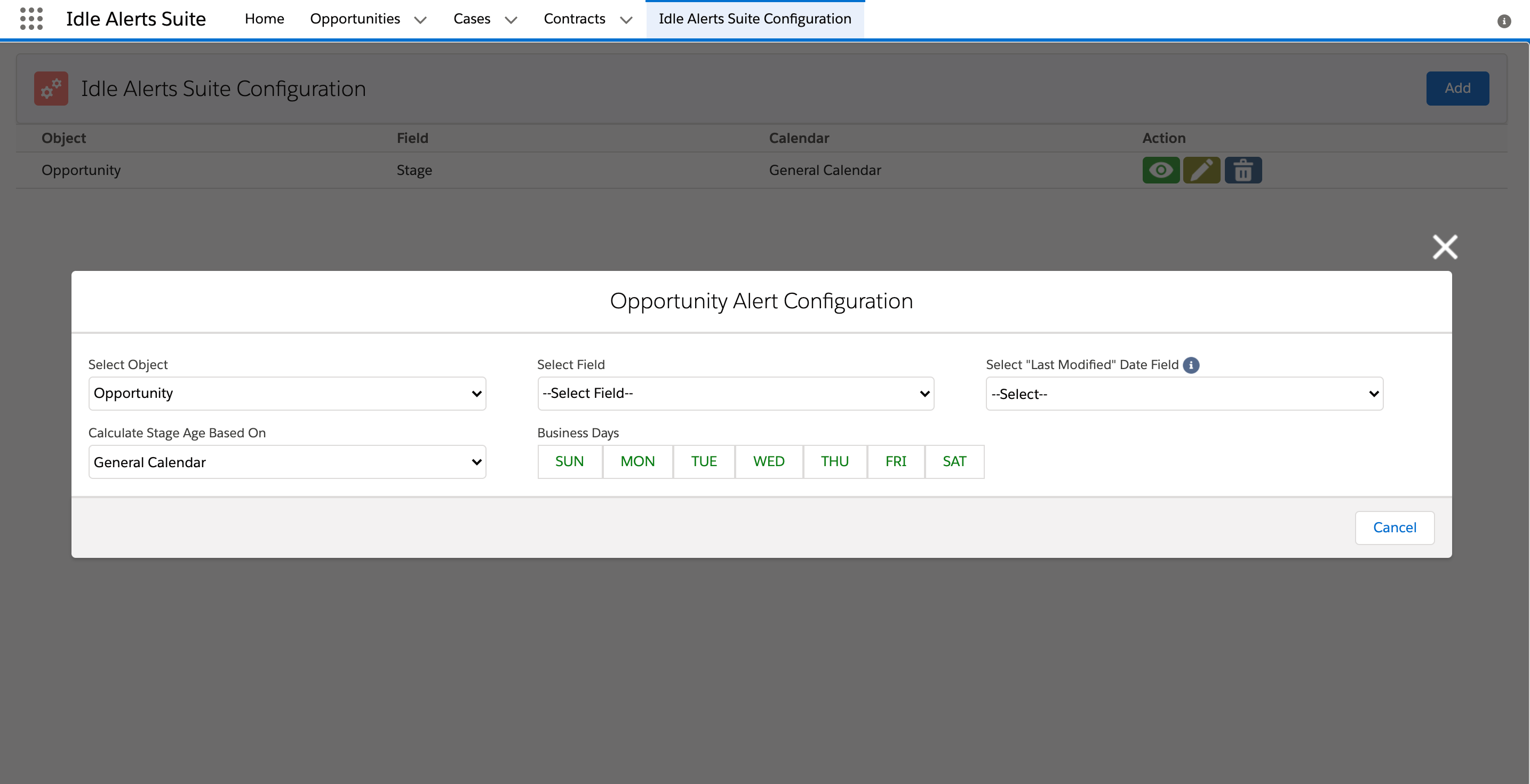
Task: Click the red gear icon next to the page title
Action: (x=51, y=89)
